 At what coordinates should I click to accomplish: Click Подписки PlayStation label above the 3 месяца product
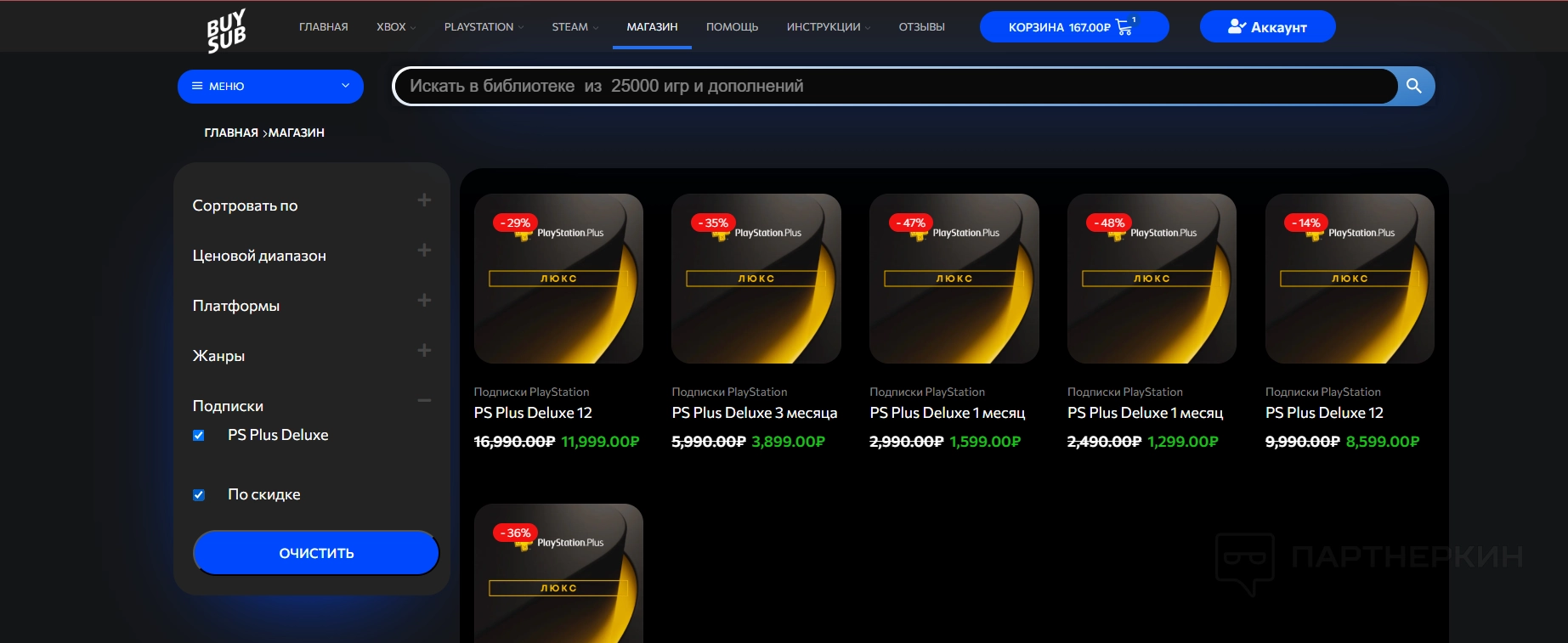pyautogui.click(x=729, y=392)
